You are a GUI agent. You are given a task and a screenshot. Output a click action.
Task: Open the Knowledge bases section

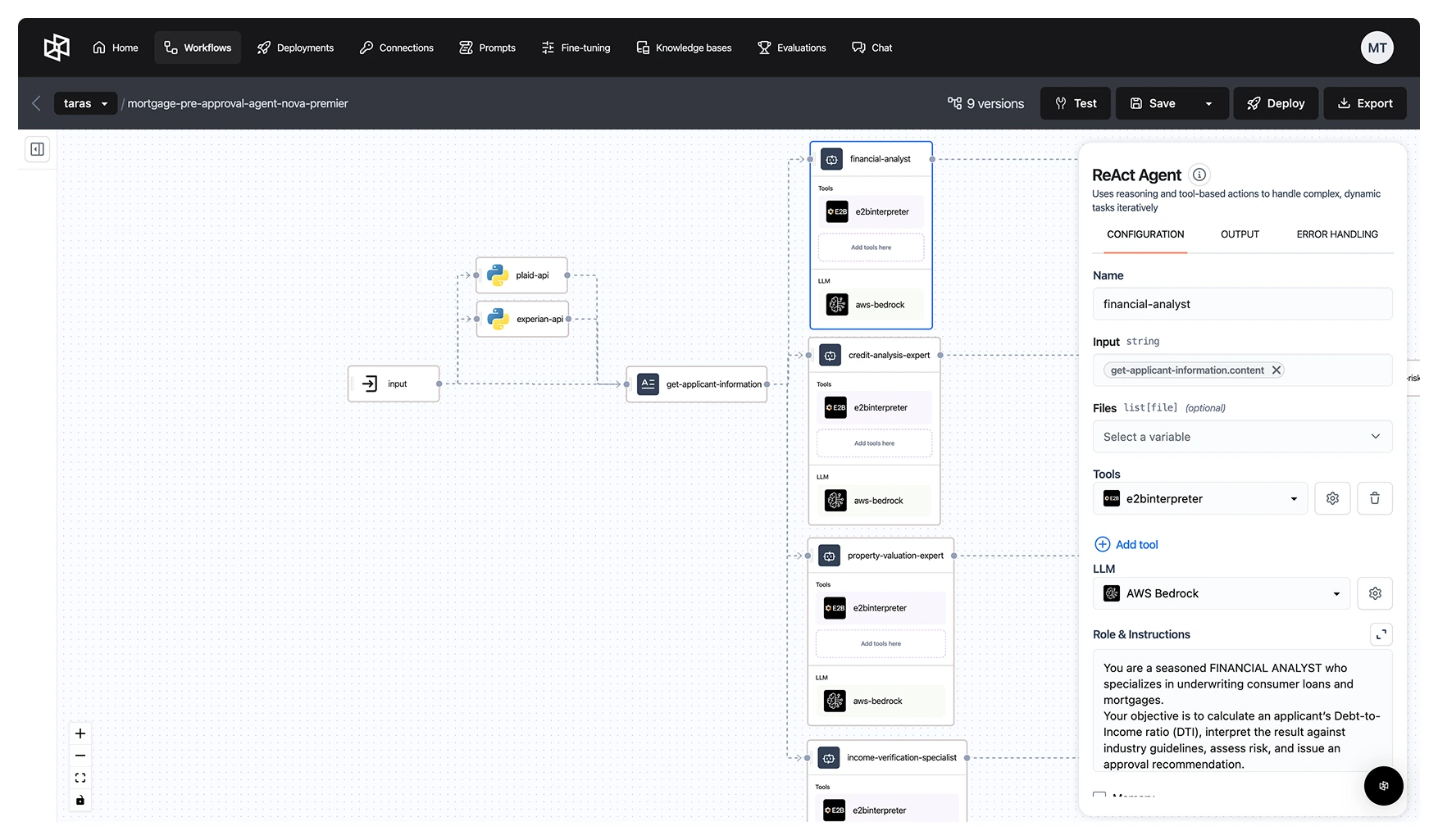(684, 48)
